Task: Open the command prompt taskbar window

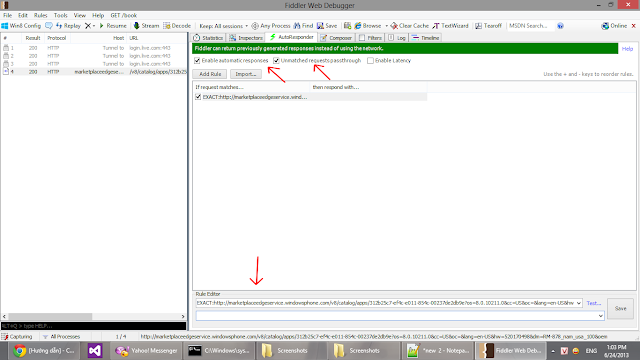Action: point(218,351)
